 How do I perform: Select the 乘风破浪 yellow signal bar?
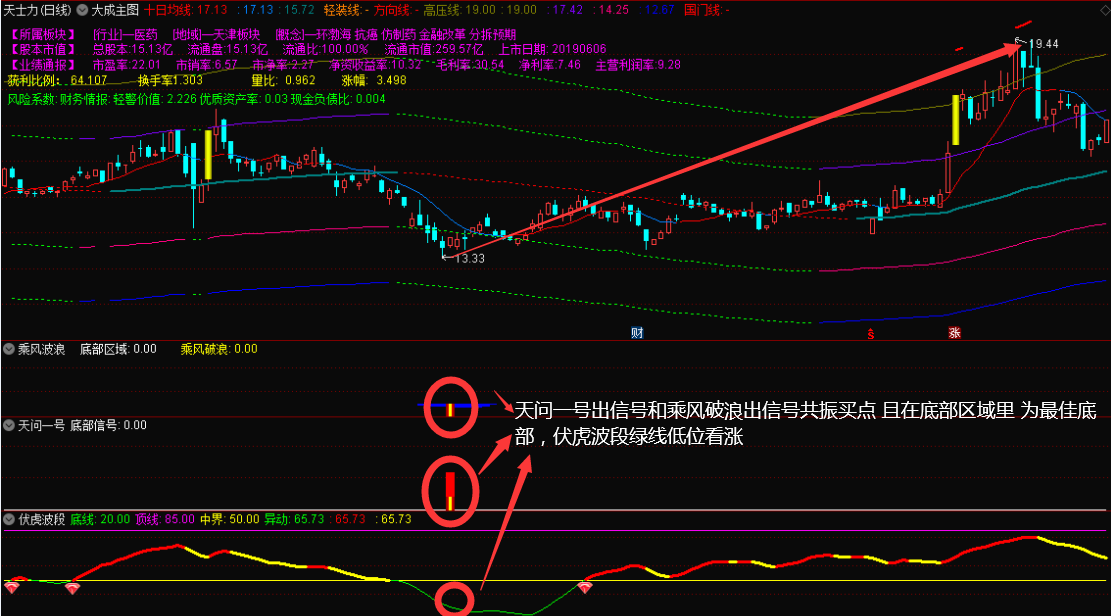pos(450,408)
